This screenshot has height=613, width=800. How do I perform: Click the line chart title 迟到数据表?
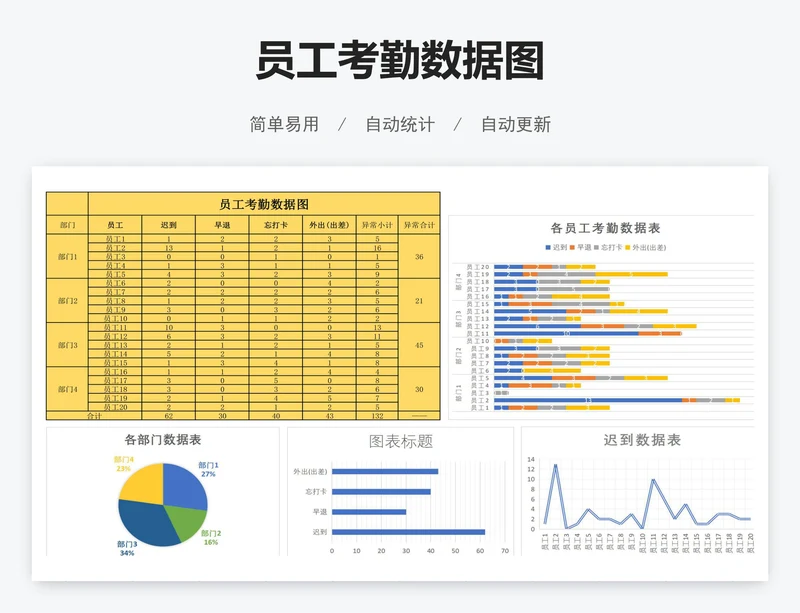click(642, 440)
